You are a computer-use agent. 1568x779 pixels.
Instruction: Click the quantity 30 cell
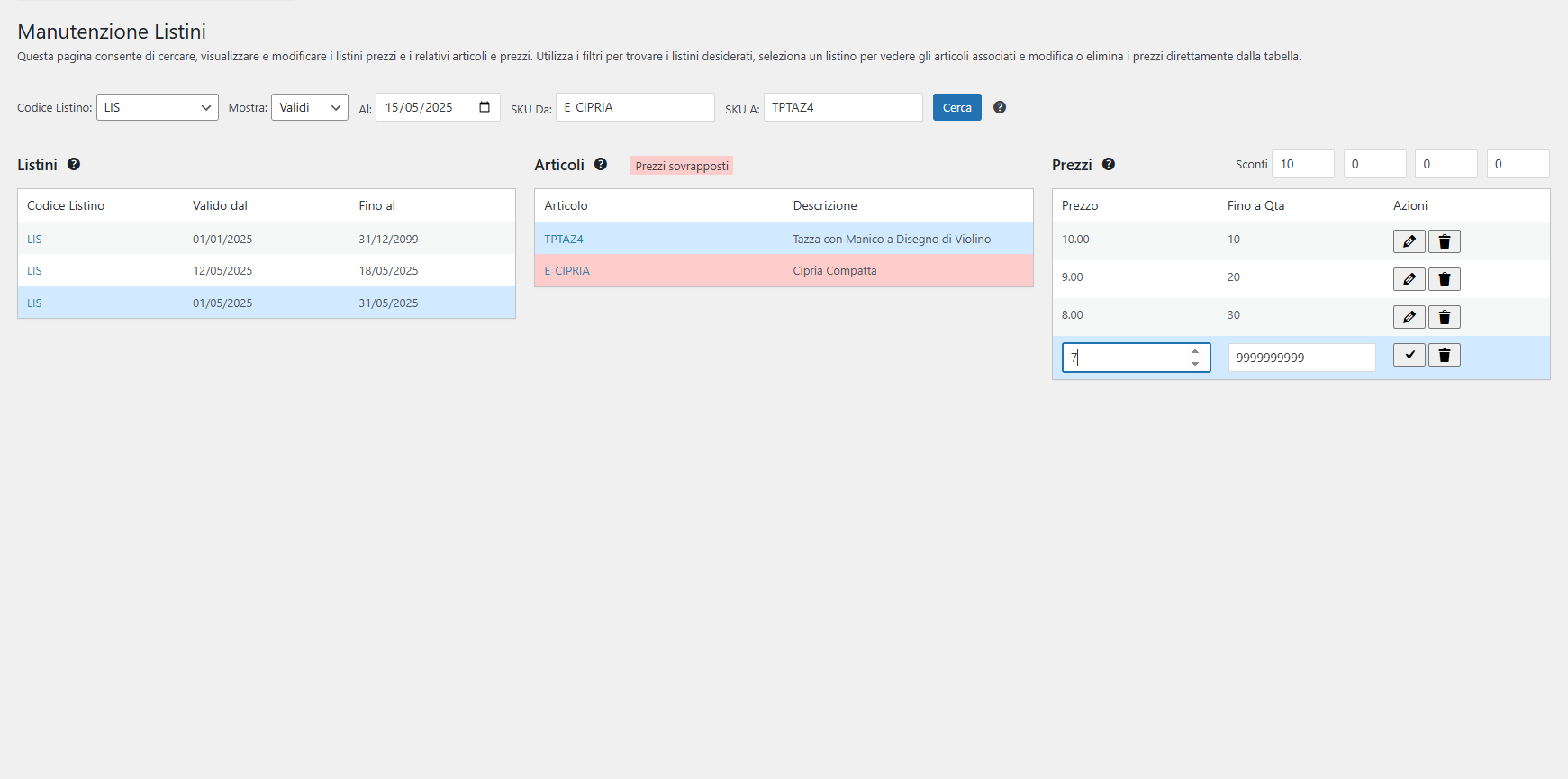tap(1234, 314)
